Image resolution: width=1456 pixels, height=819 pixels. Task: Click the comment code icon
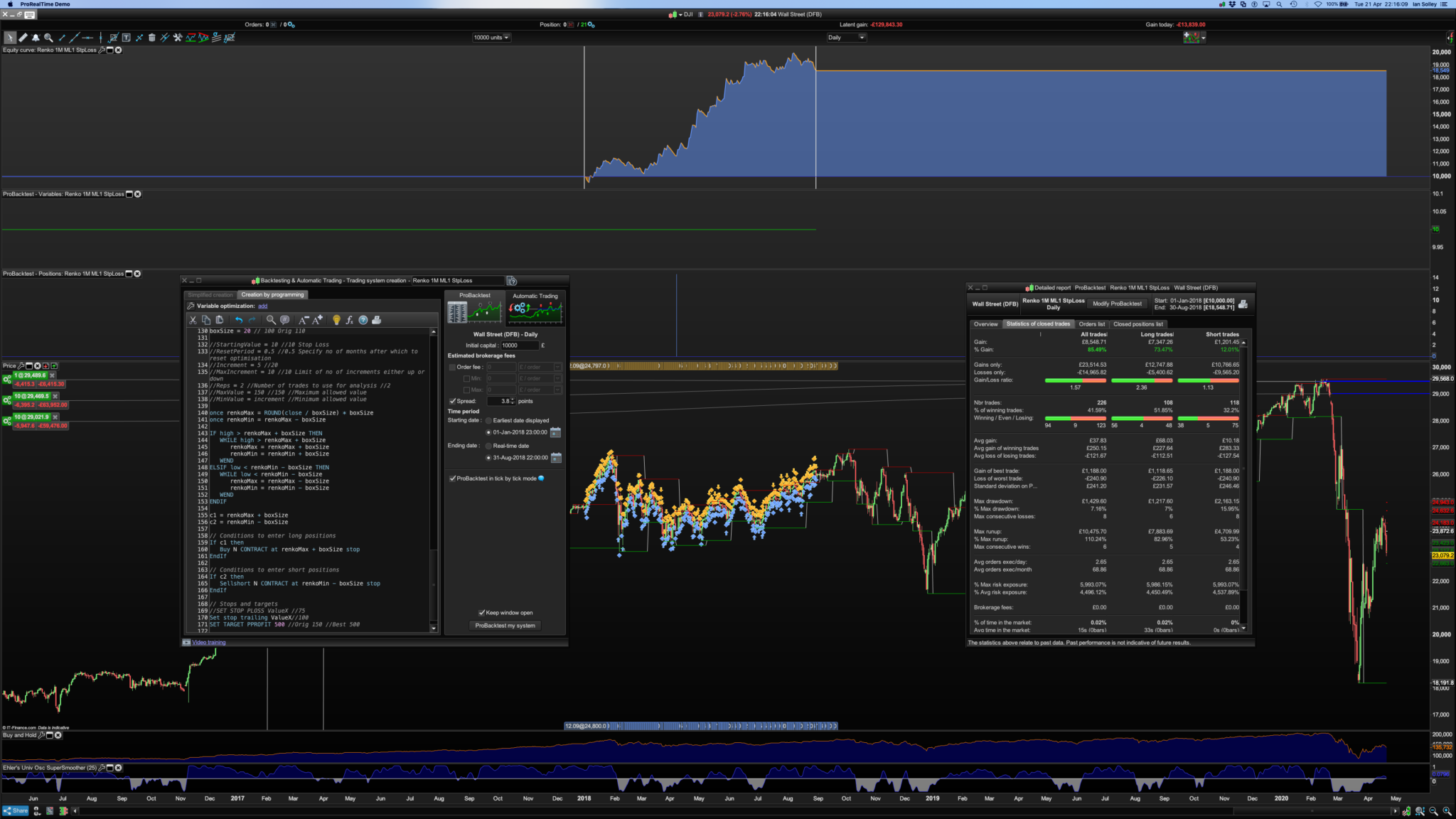(285, 320)
